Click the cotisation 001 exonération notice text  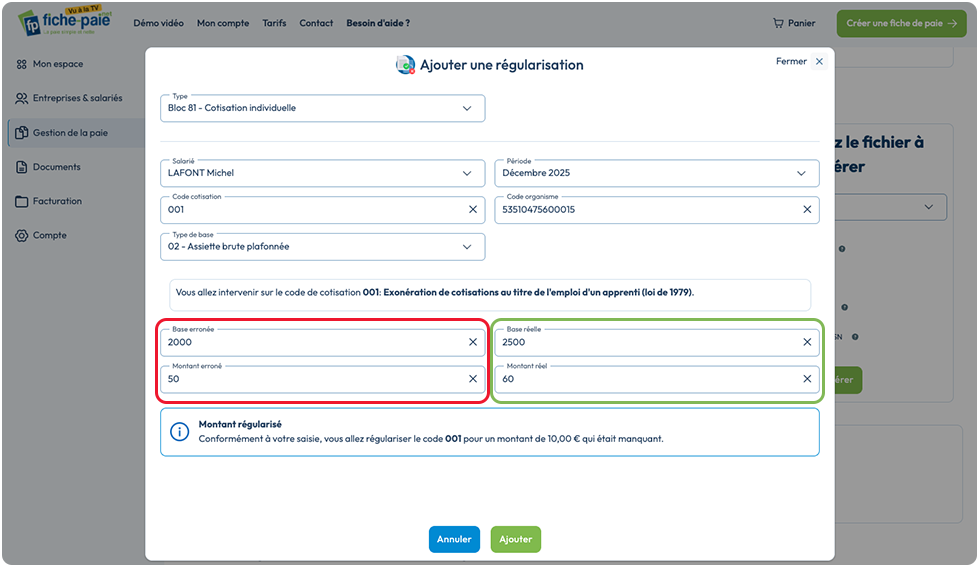pos(435,293)
